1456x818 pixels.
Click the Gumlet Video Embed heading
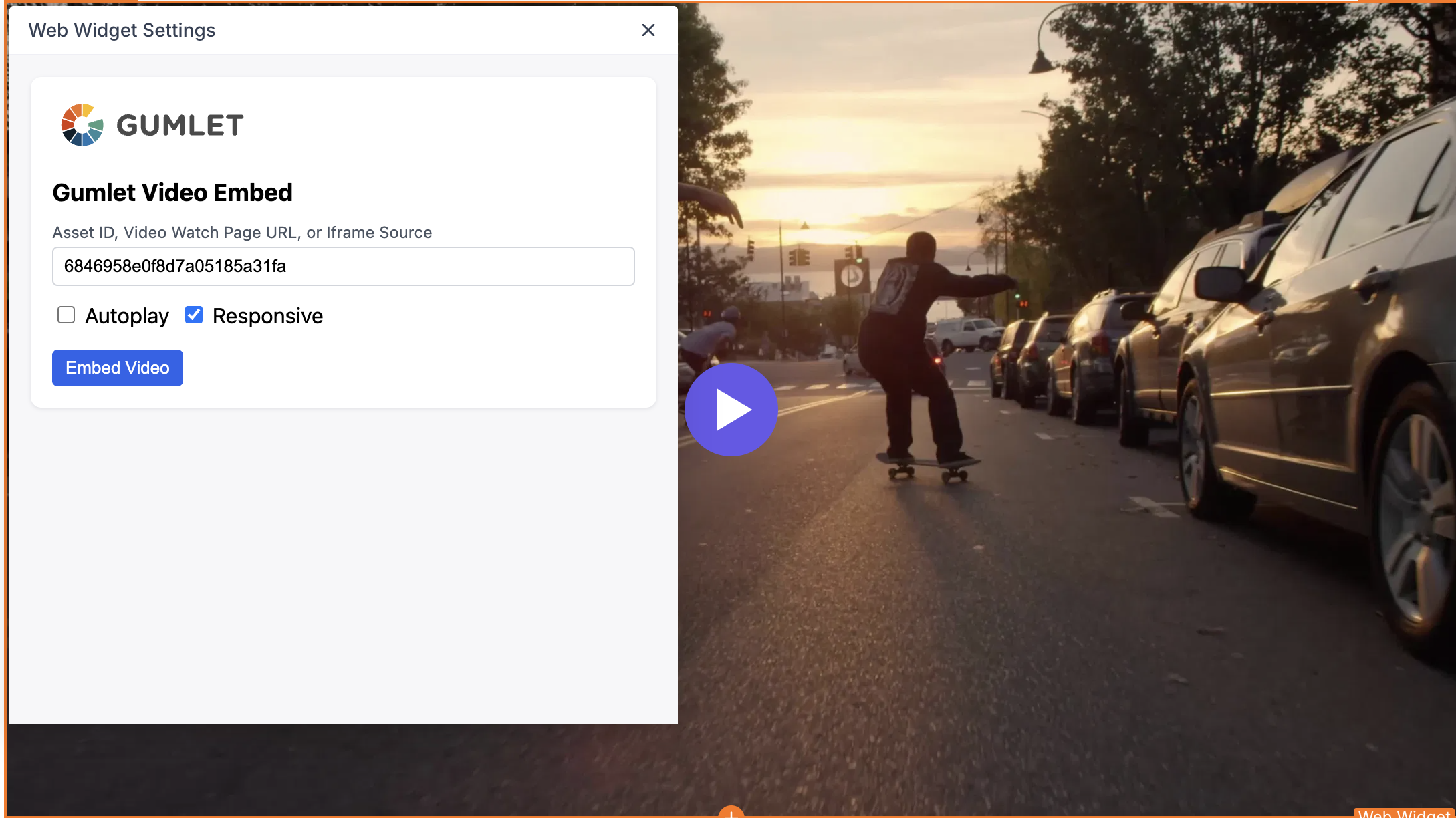(x=172, y=193)
